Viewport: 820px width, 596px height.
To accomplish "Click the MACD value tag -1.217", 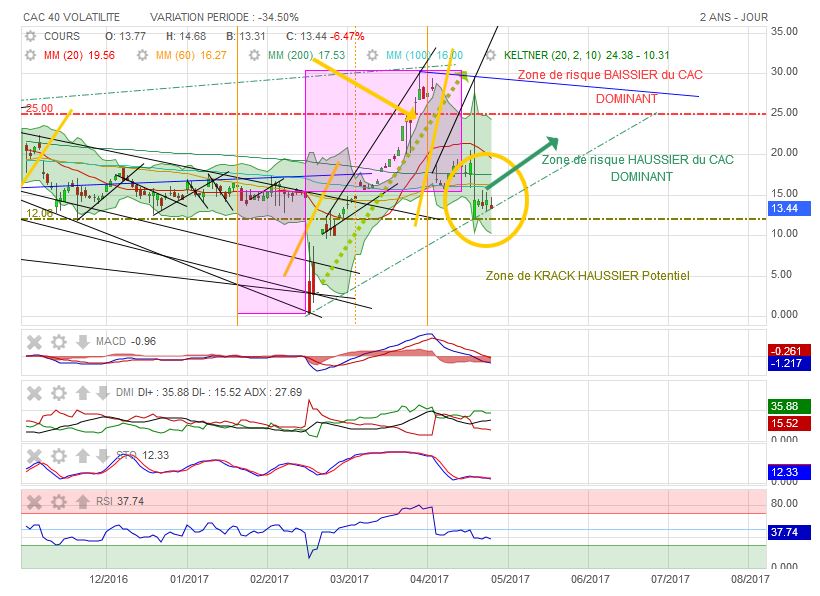I will pyautogui.click(x=789, y=364).
